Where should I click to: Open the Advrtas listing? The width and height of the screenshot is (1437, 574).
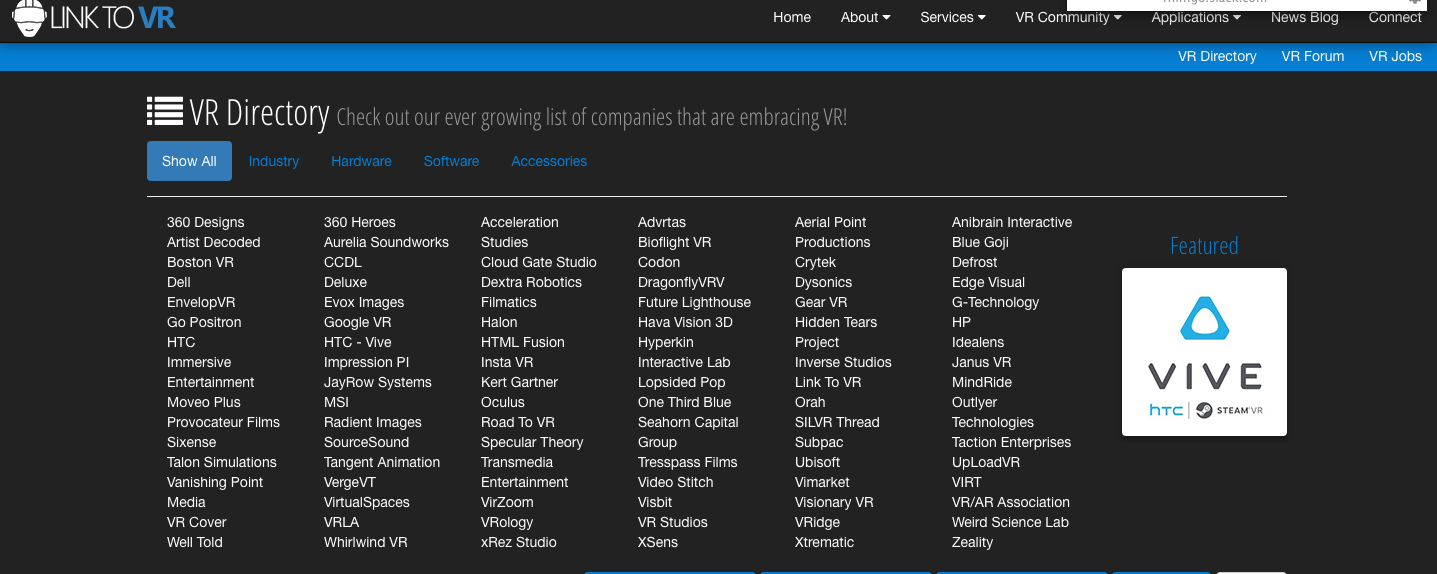[662, 222]
